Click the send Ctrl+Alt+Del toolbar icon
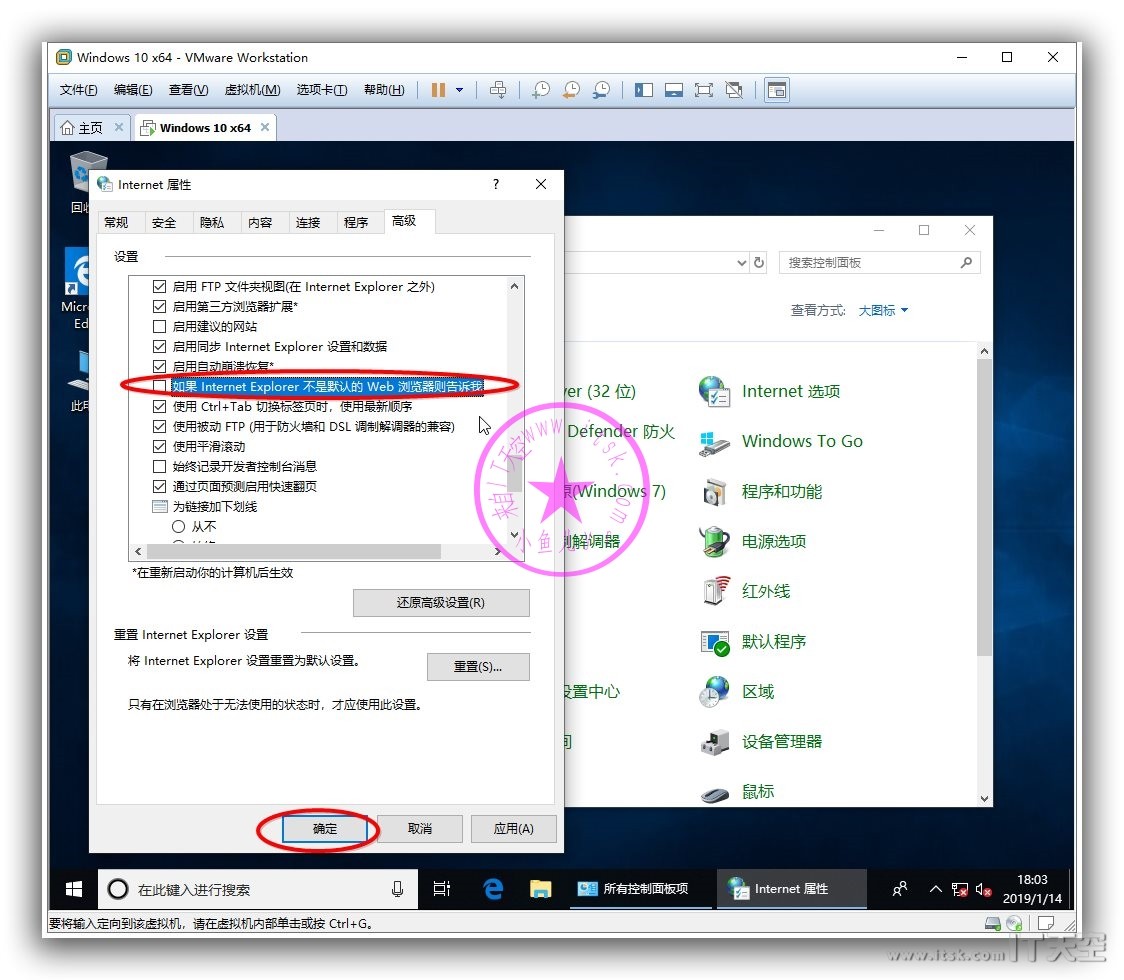This screenshot has width=1124, height=980. click(497, 90)
